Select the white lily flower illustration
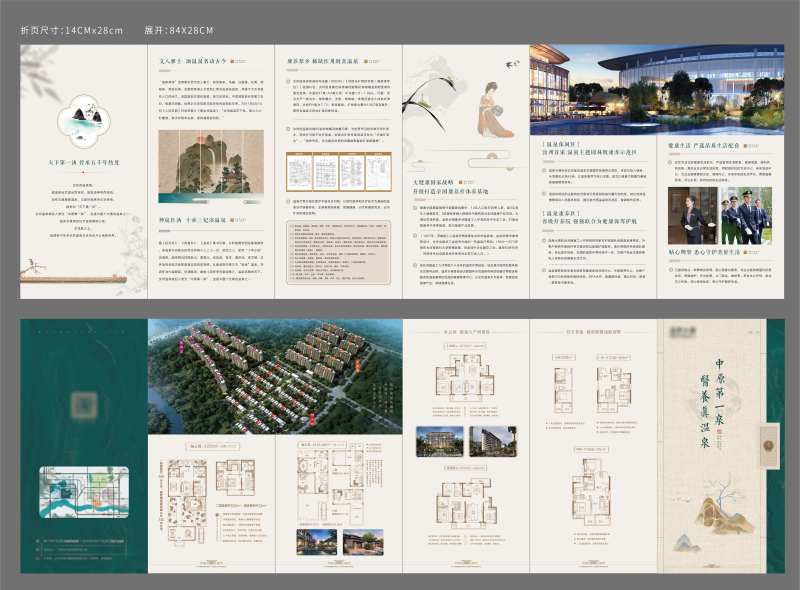Viewport: 800px width, 590px height. click(418, 101)
